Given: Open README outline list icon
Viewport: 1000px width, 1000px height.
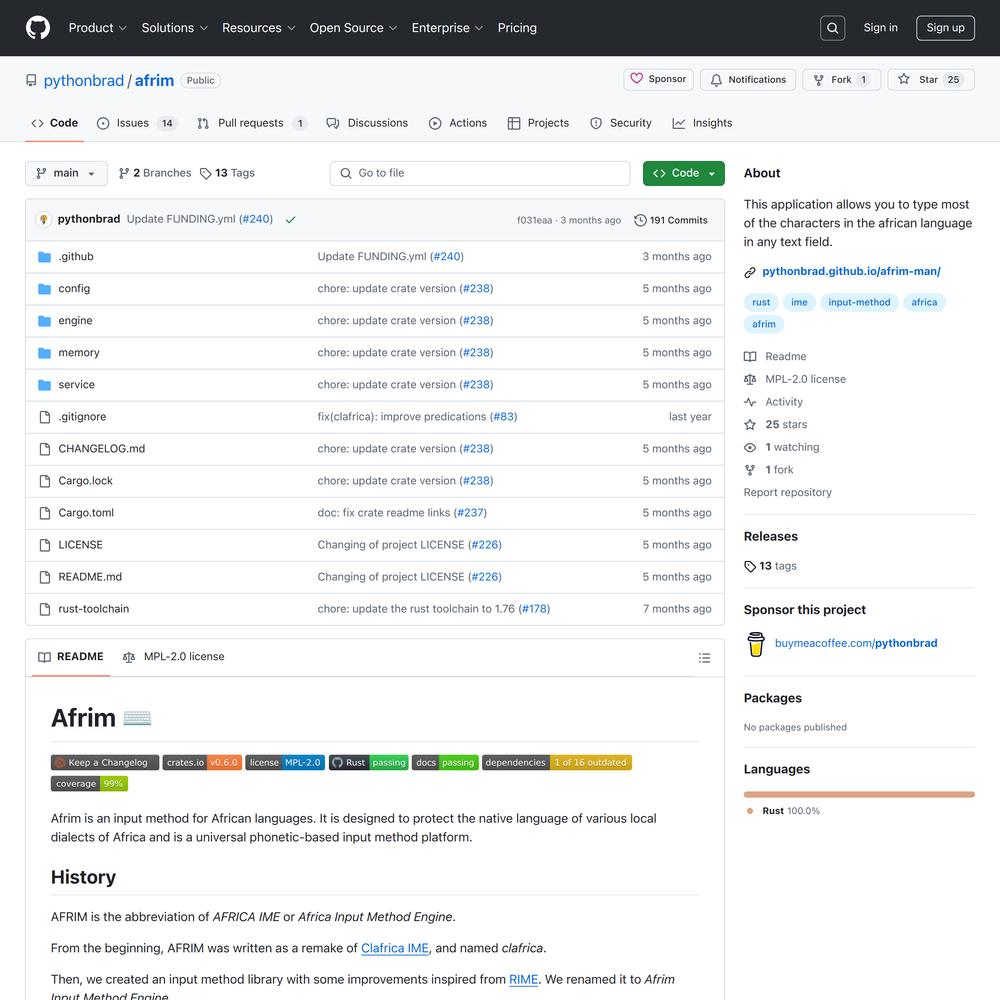Looking at the screenshot, I should point(704,658).
